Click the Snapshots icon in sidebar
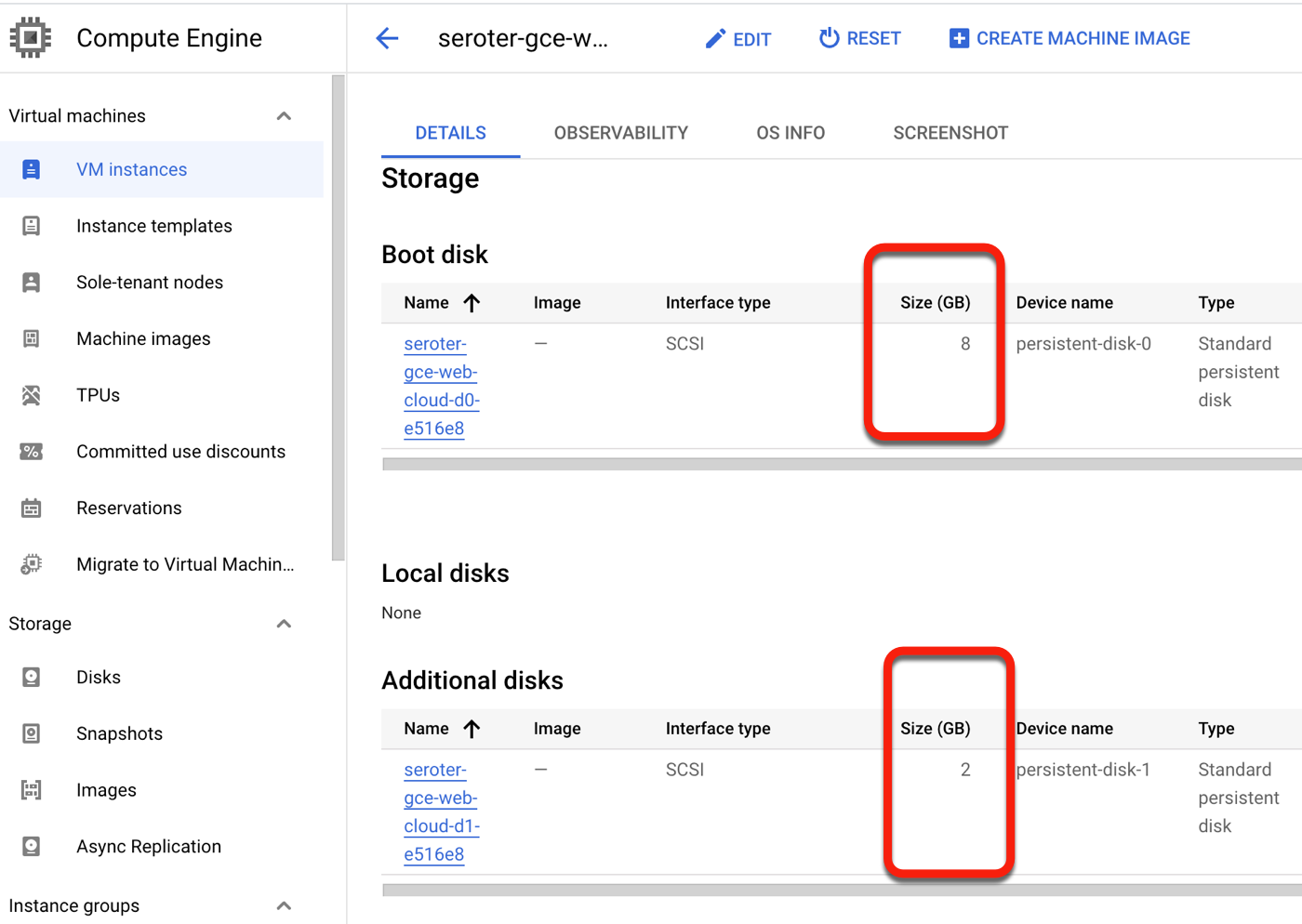 [x=31, y=734]
